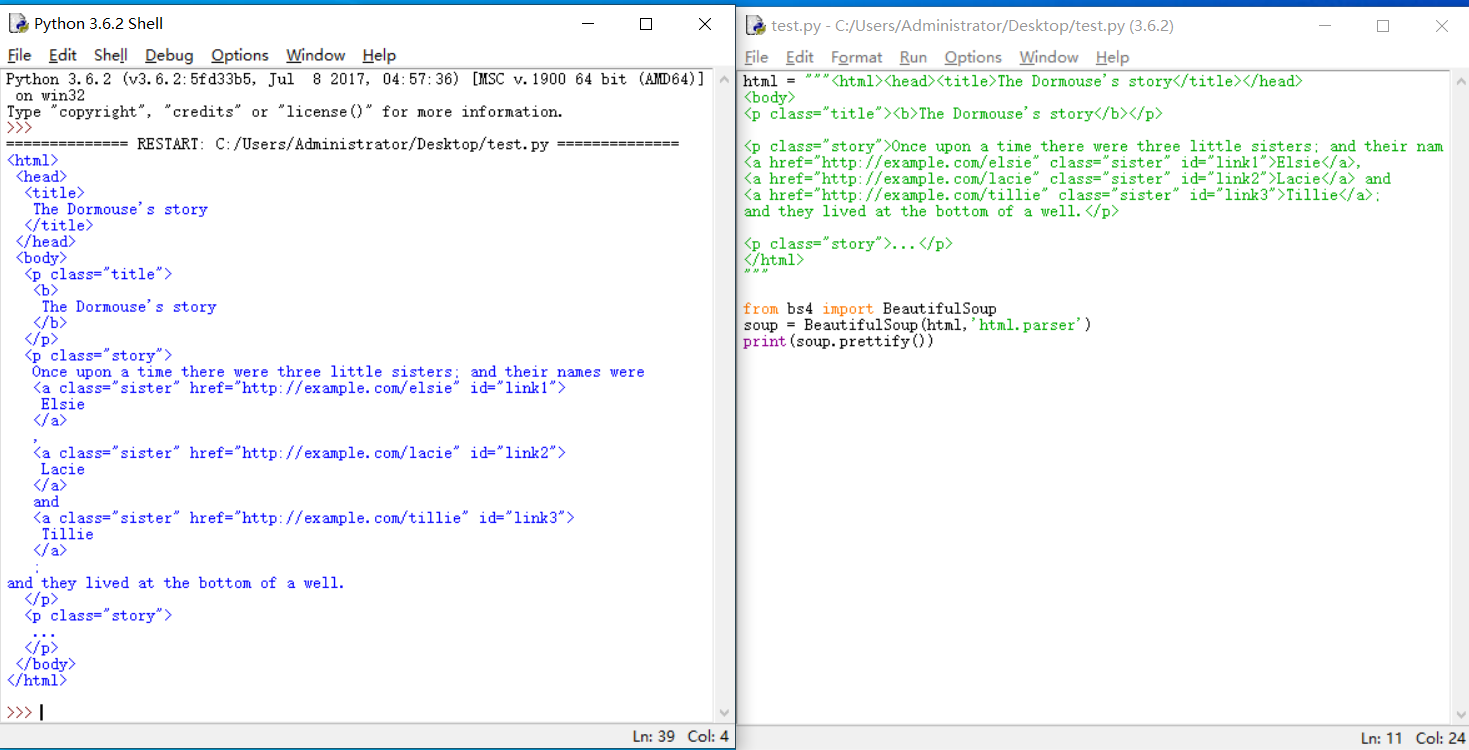1469x750 pixels.
Task: Click test.py window title bar icon
Action: click(754, 25)
